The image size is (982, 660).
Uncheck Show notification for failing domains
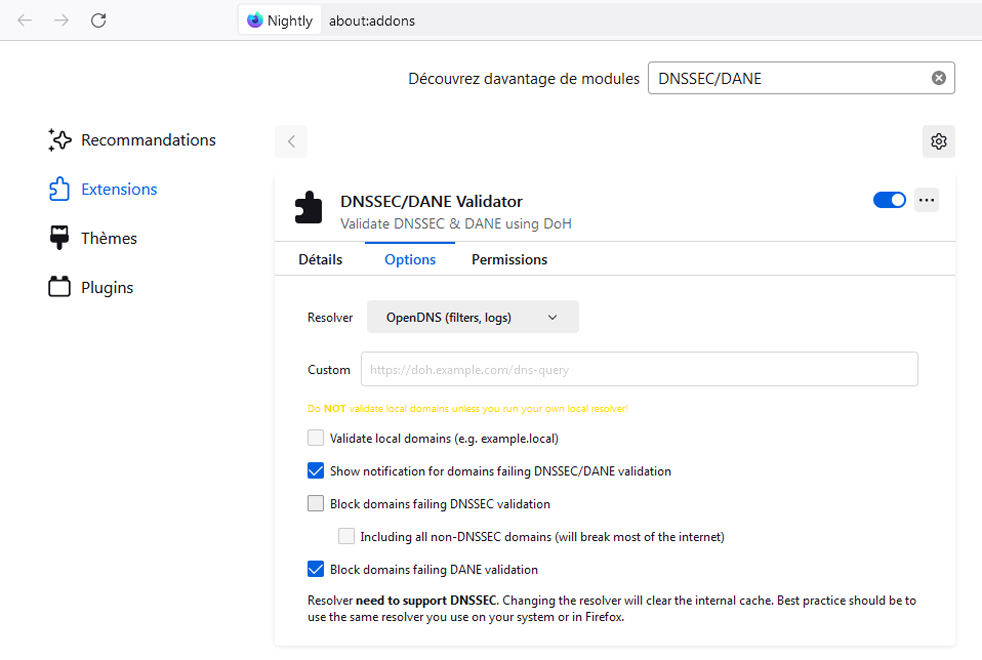pyautogui.click(x=316, y=471)
